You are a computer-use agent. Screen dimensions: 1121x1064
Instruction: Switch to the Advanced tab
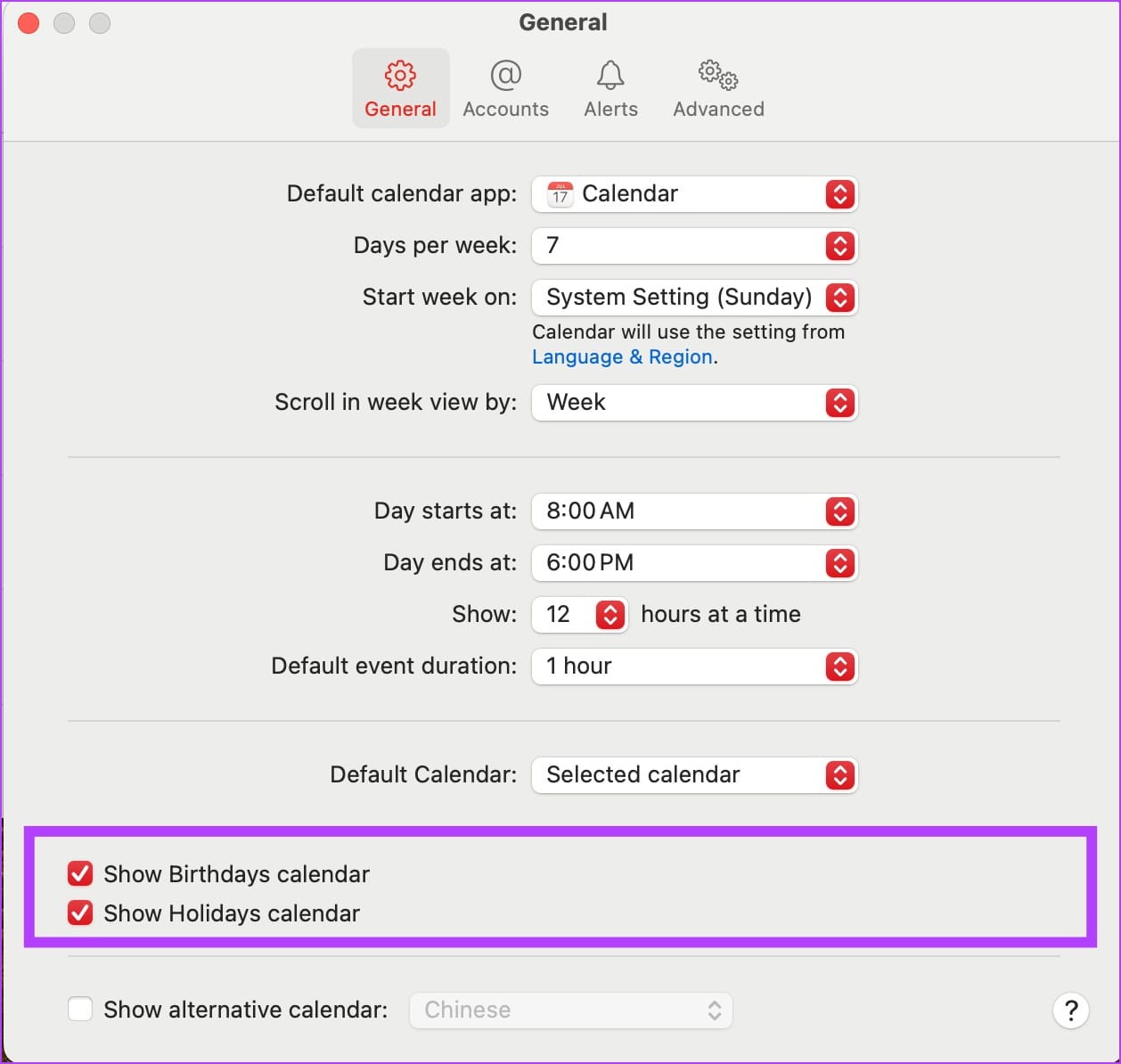pos(716,89)
